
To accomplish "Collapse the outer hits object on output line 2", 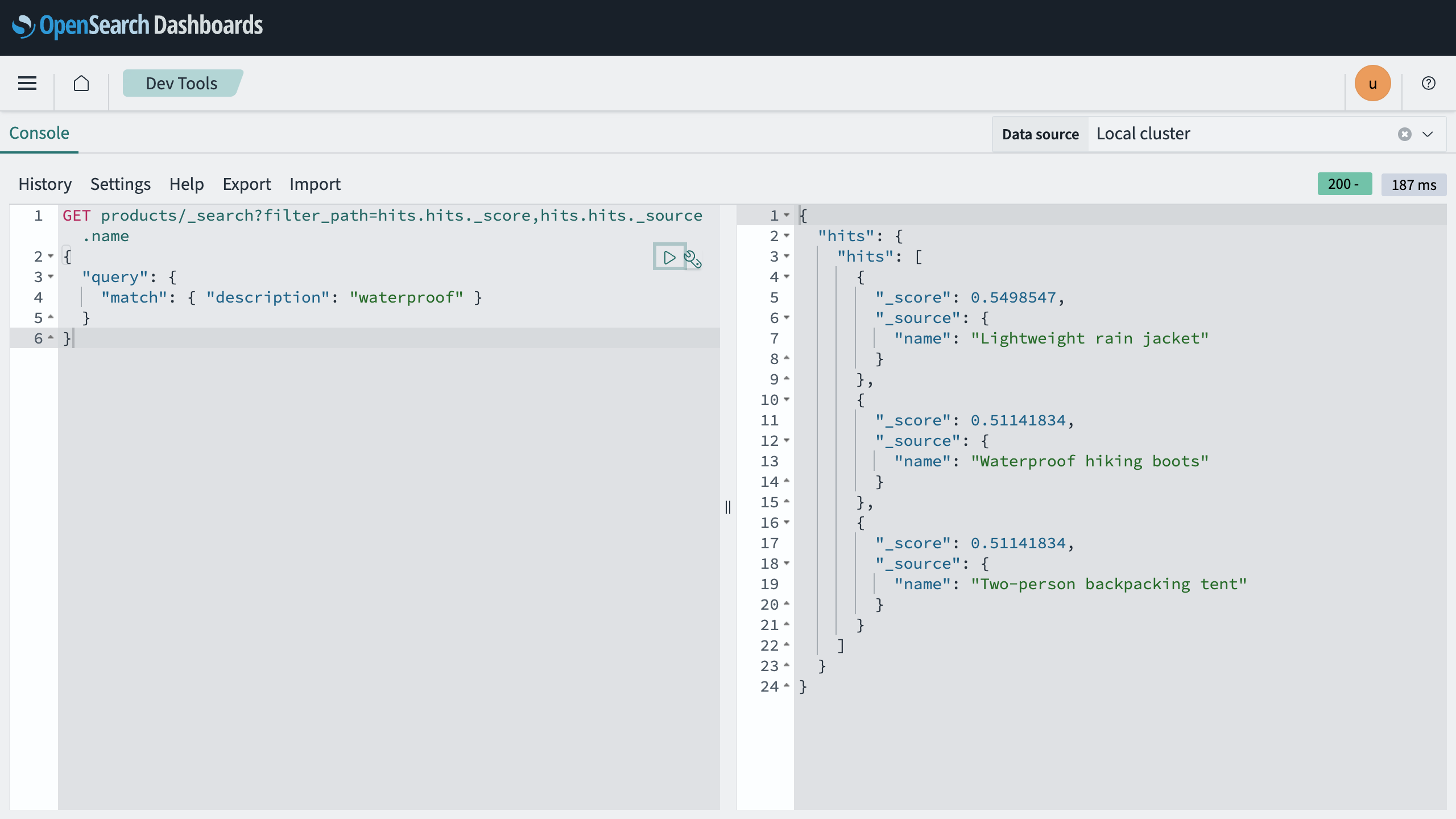I will [x=787, y=236].
